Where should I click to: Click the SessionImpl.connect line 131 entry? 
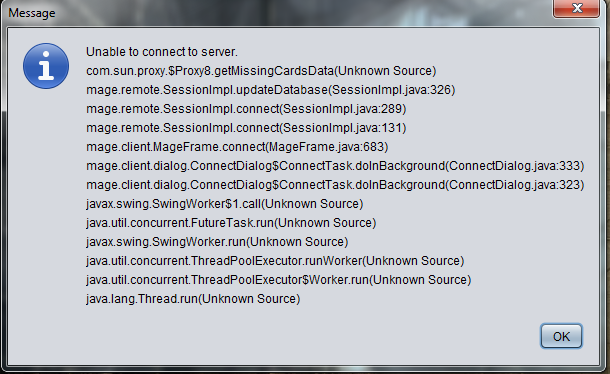pos(246,128)
